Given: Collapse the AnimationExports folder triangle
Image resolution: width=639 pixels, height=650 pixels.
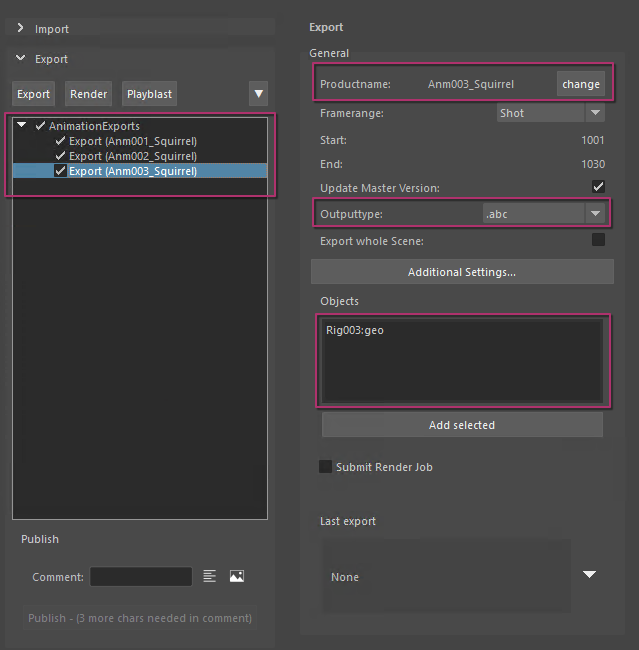Looking at the screenshot, I should pos(22,125).
